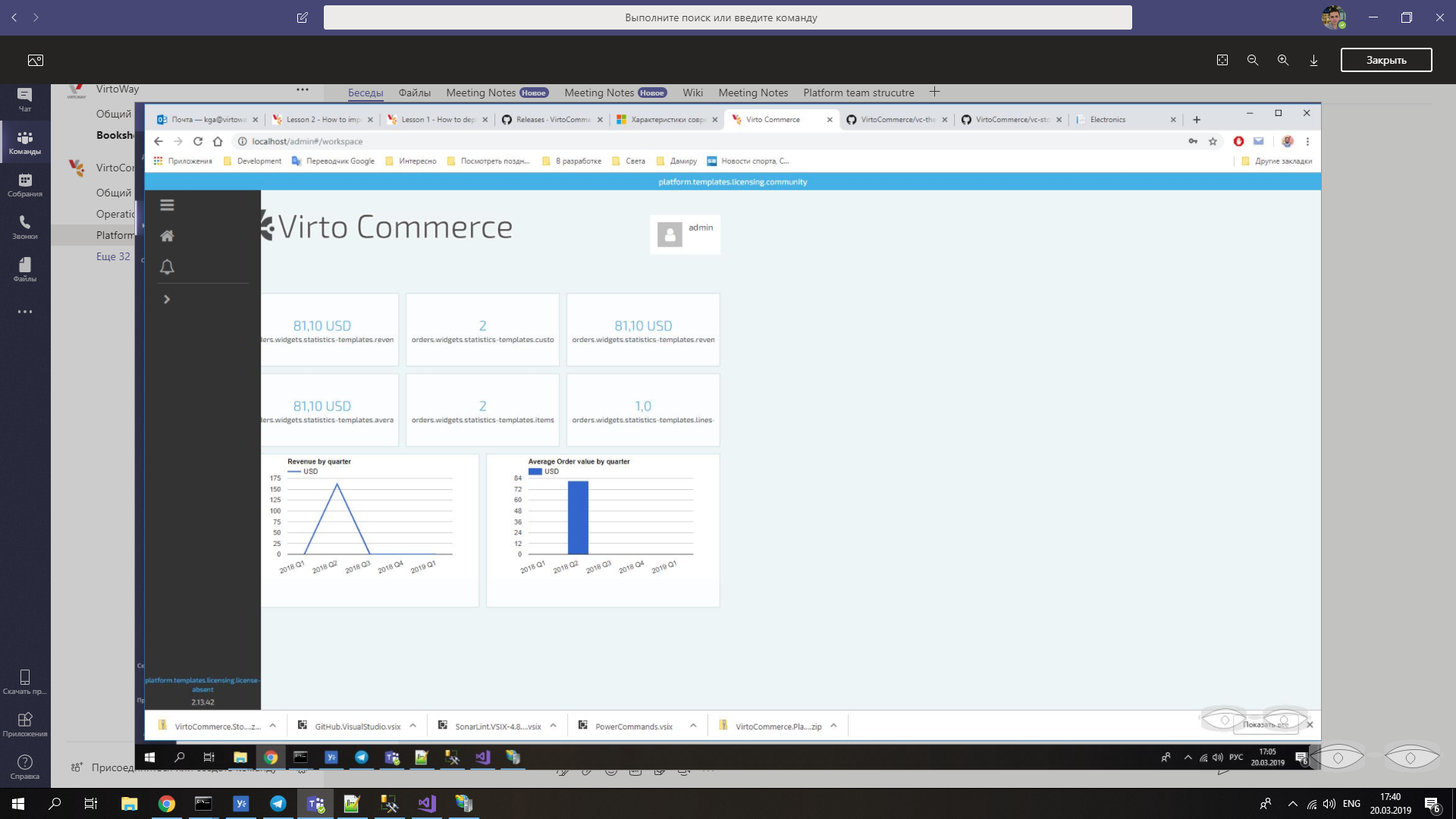Click the download icon in the Teams viewer toolbar
The image size is (1456, 819).
tap(1313, 60)
